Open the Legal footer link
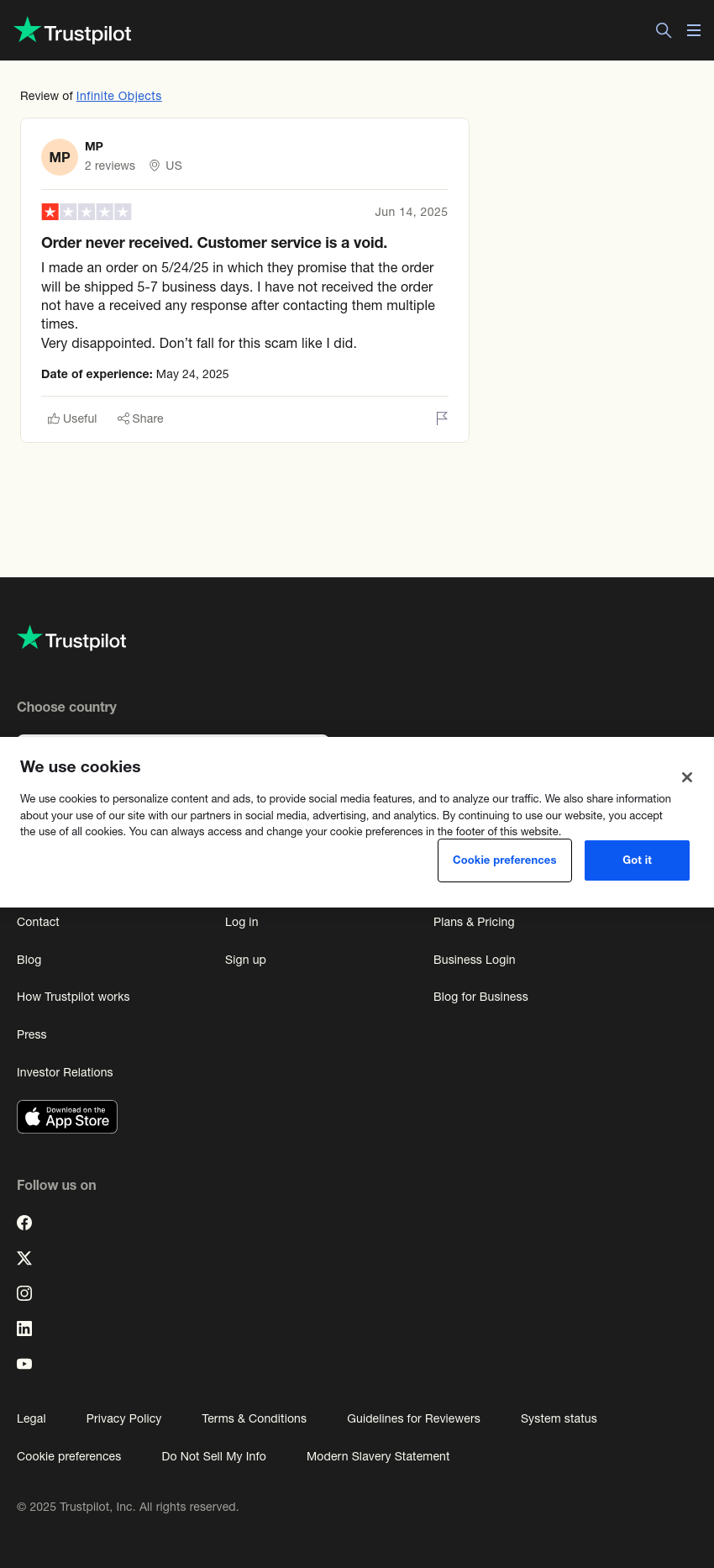This screenshot has height=1568, width=714. coord(31,1418)
